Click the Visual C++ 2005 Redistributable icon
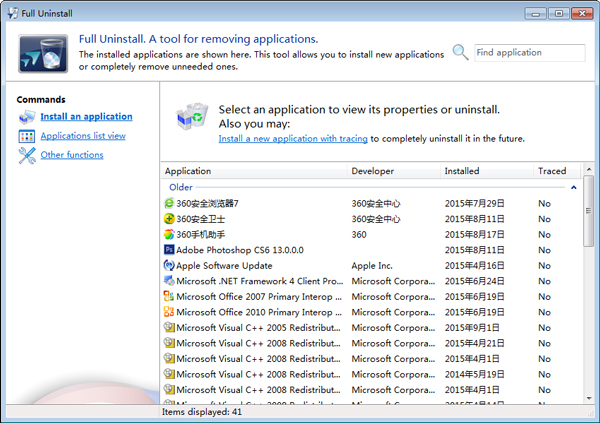Viewport: 600px width, 423px height. 169,327
